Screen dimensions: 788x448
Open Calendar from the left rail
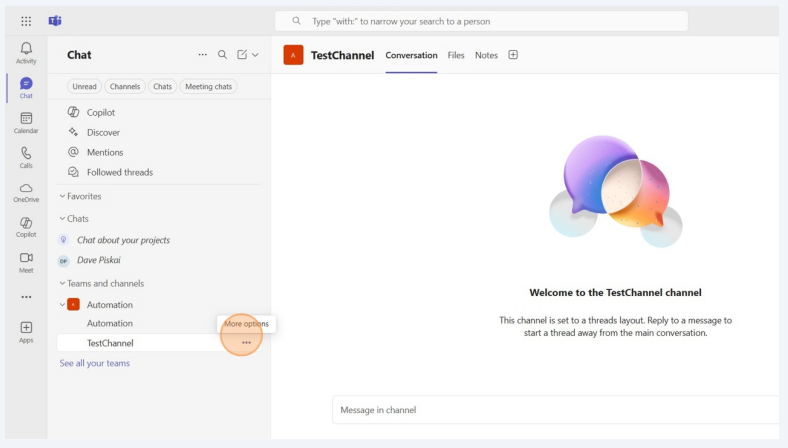tap(26, 122)
